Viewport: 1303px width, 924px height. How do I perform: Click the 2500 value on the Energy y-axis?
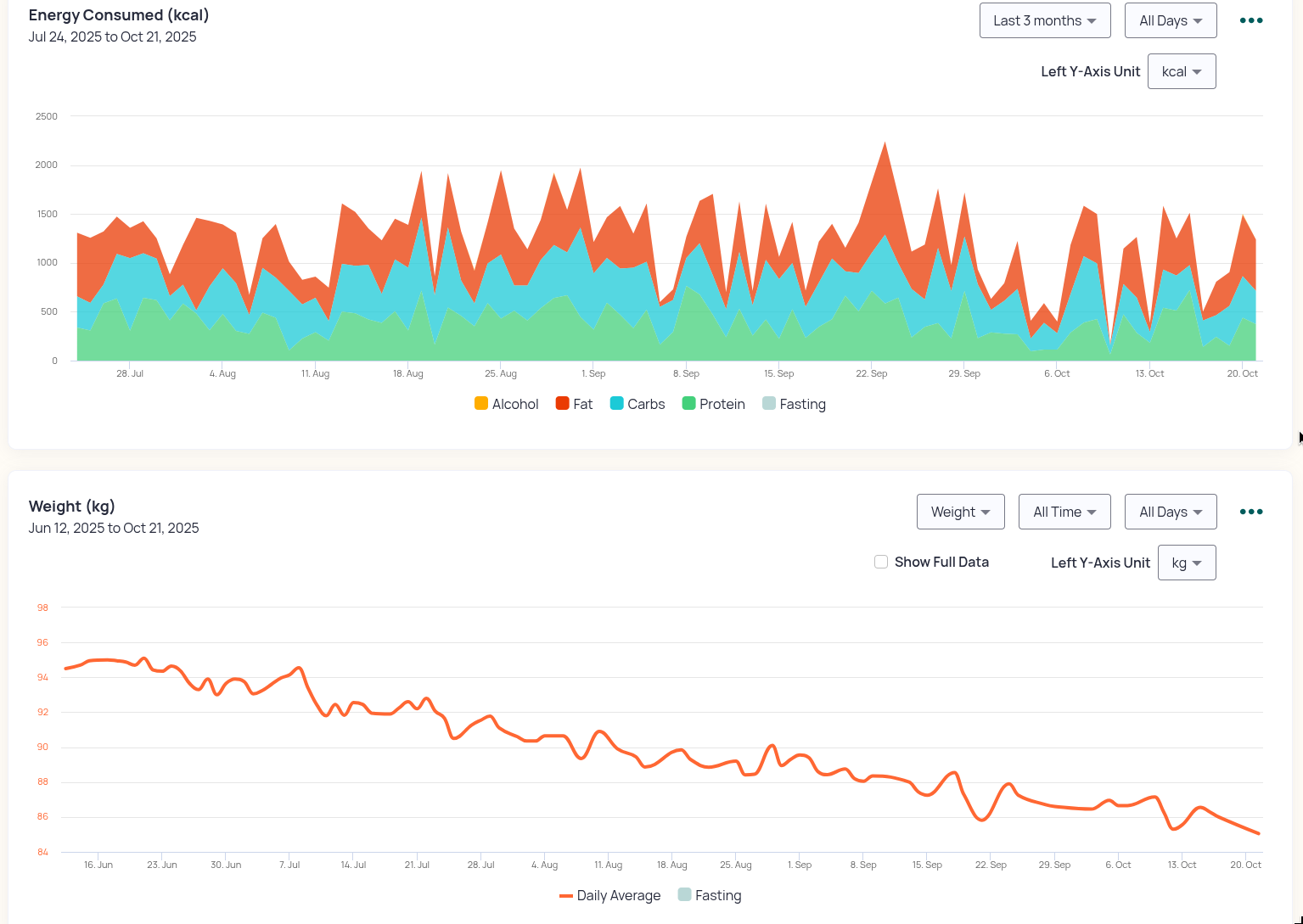pyautogui.click(x=47, y=116)
